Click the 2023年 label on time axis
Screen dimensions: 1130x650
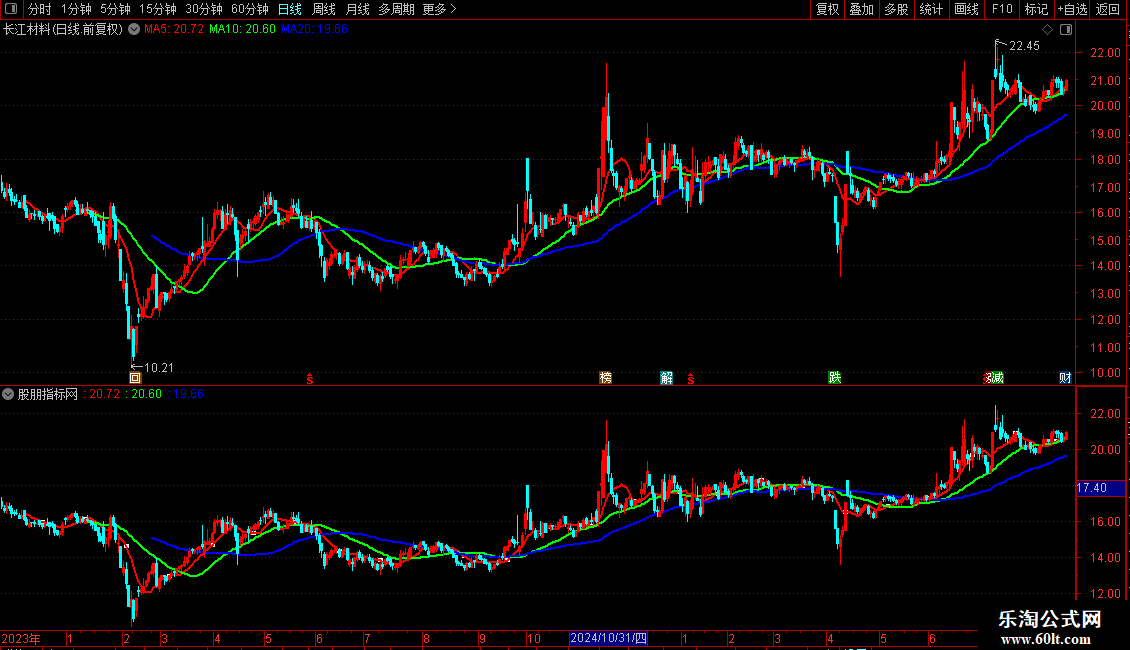[x=21, y=638]
